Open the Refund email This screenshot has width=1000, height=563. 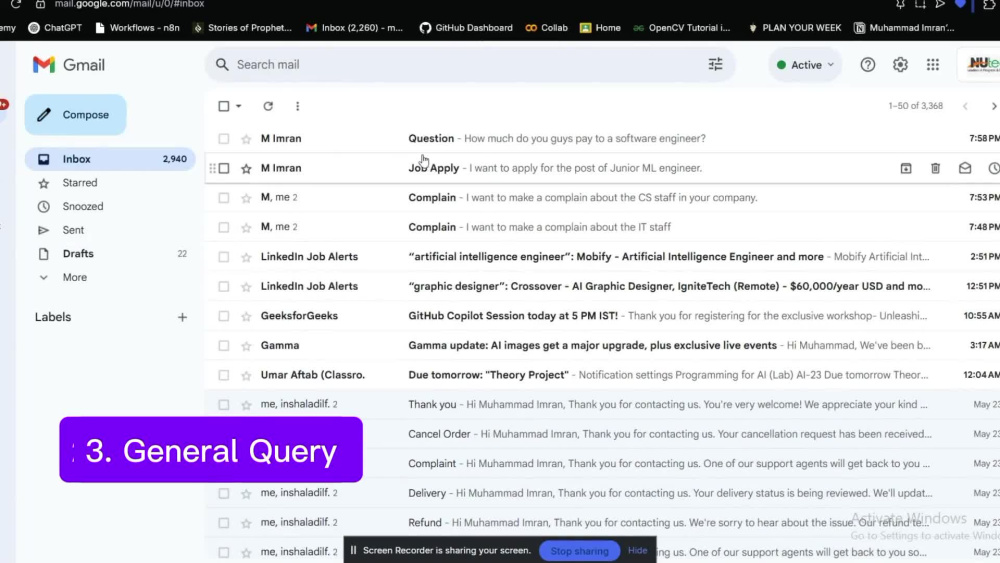[602, 523]
